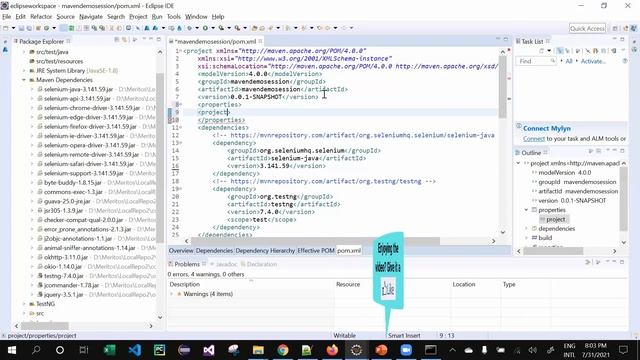
Task: Click the Quick Access search field
Action: [x=587, y=28]
